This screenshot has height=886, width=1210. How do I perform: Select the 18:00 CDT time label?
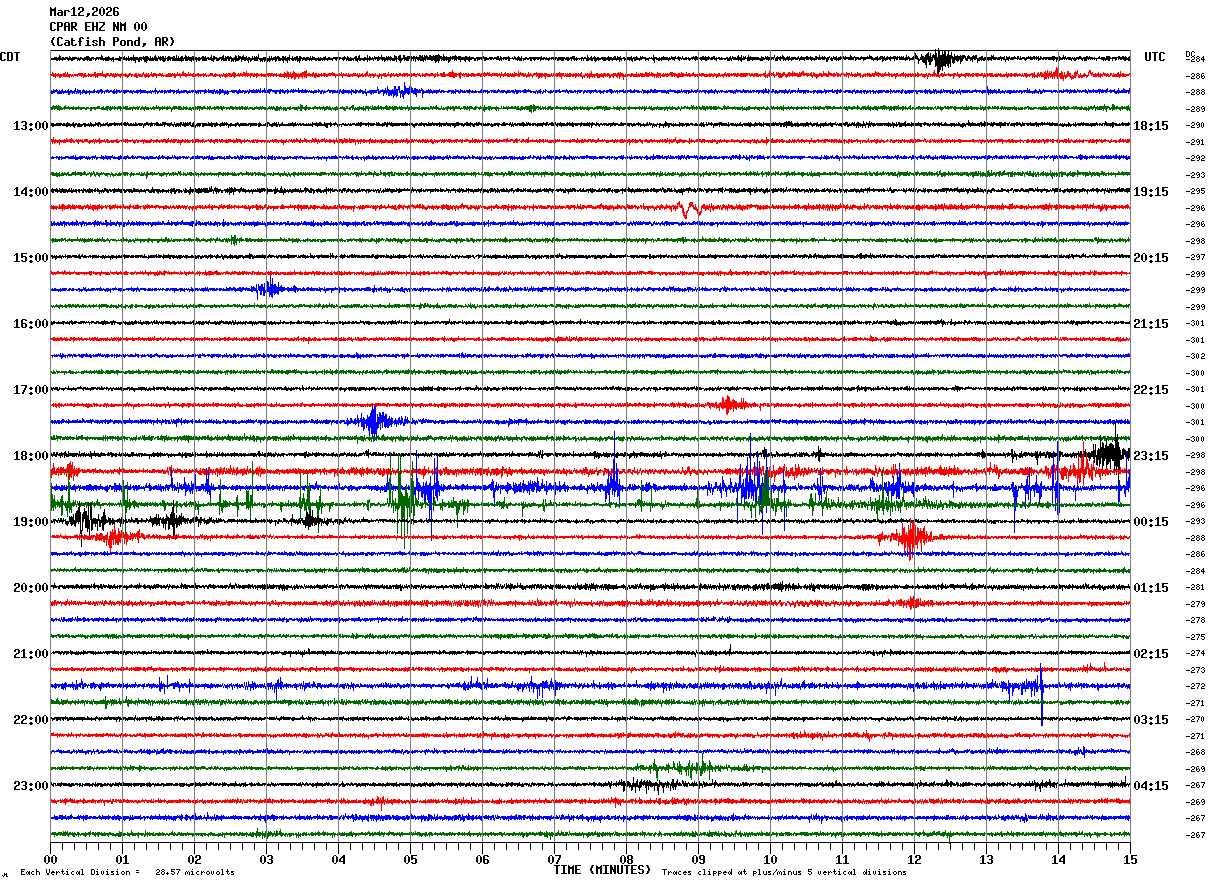[x=31, y=455]
